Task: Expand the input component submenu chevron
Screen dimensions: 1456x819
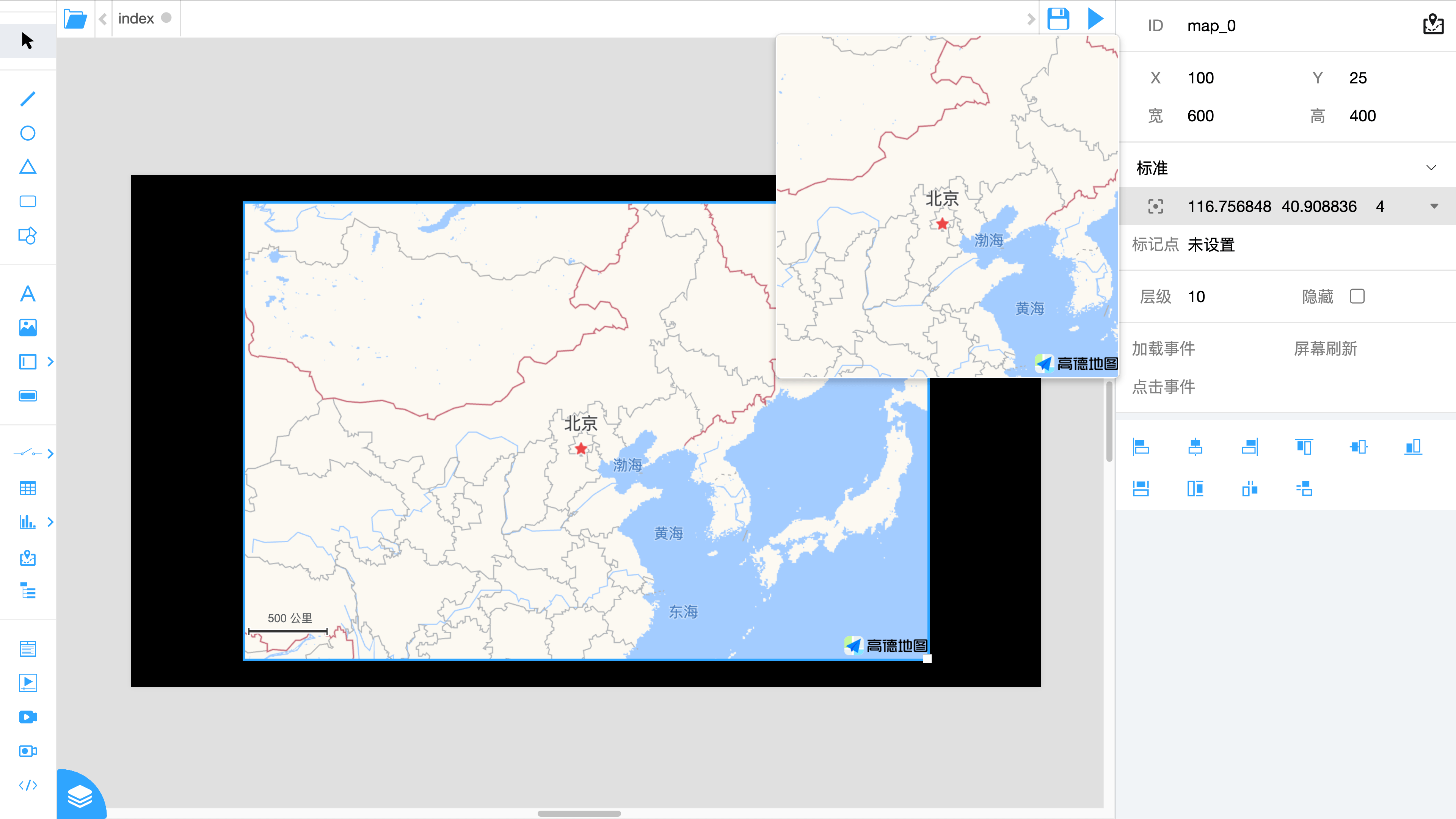Action: pyautogui.click(x=50, y=362)
